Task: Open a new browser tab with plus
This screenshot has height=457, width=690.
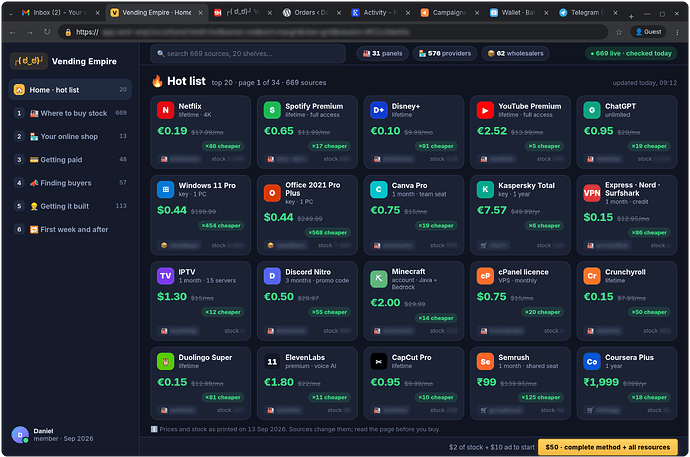Action: [x=631, y=16]
